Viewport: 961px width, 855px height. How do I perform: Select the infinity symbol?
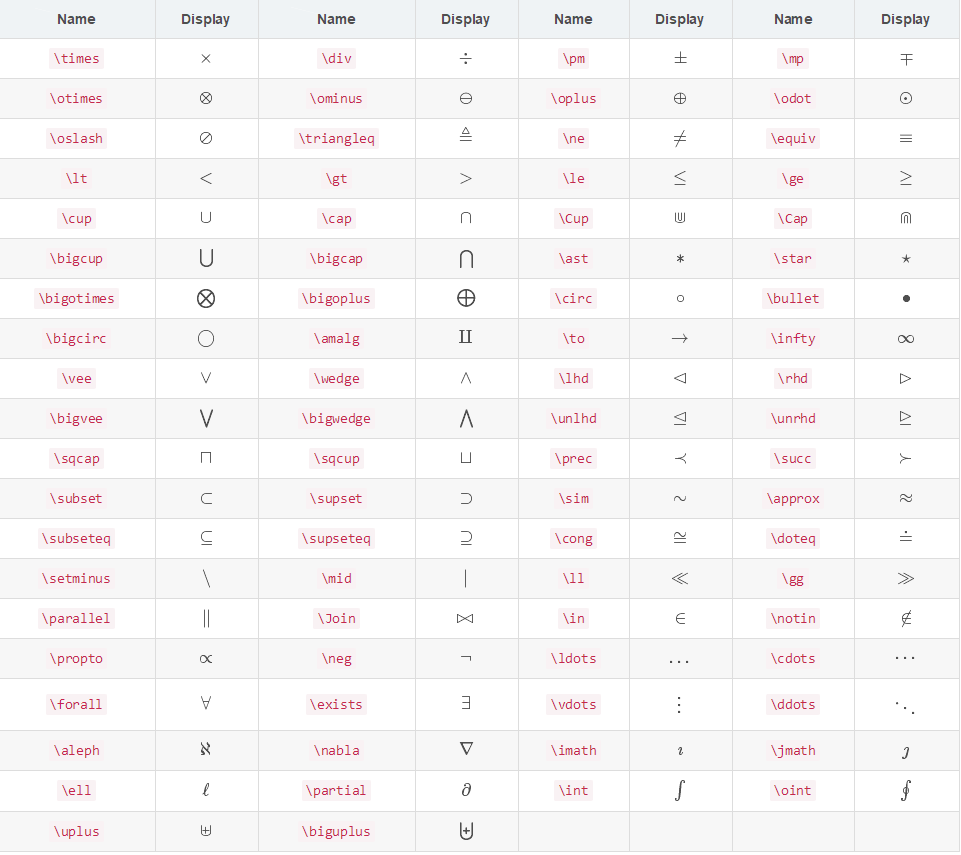906,339
